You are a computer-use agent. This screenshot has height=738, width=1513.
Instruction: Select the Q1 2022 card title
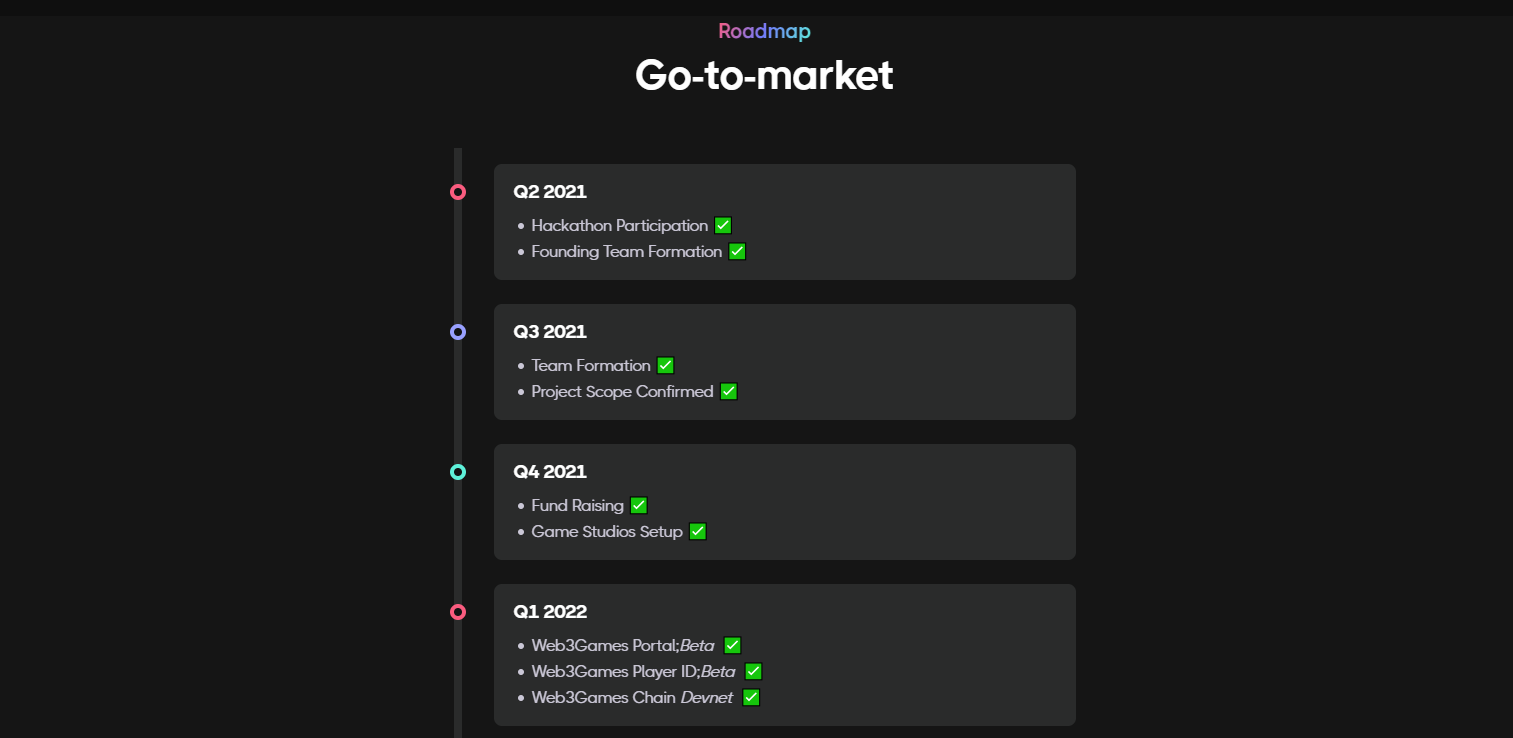point(550,612)
